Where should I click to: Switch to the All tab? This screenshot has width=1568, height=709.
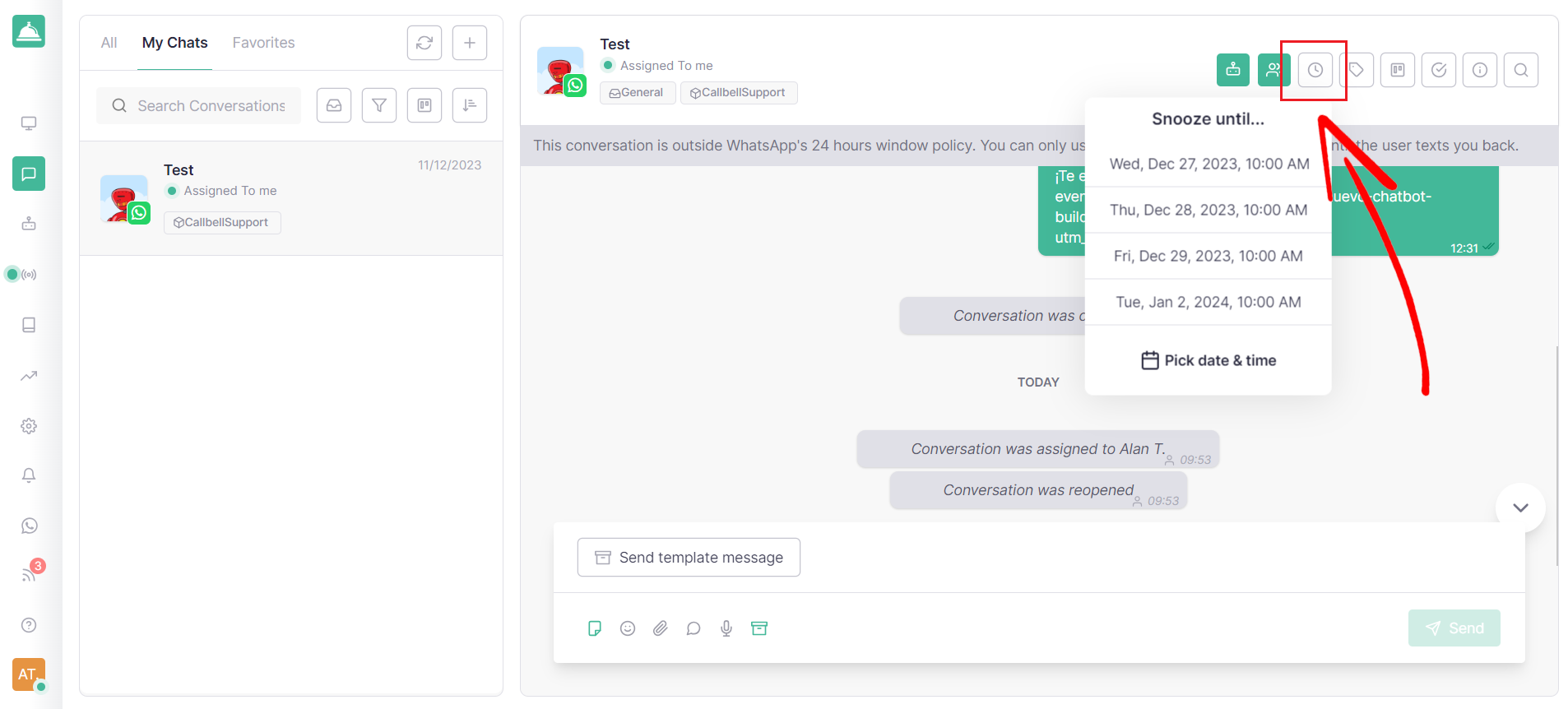click(109, 43)
